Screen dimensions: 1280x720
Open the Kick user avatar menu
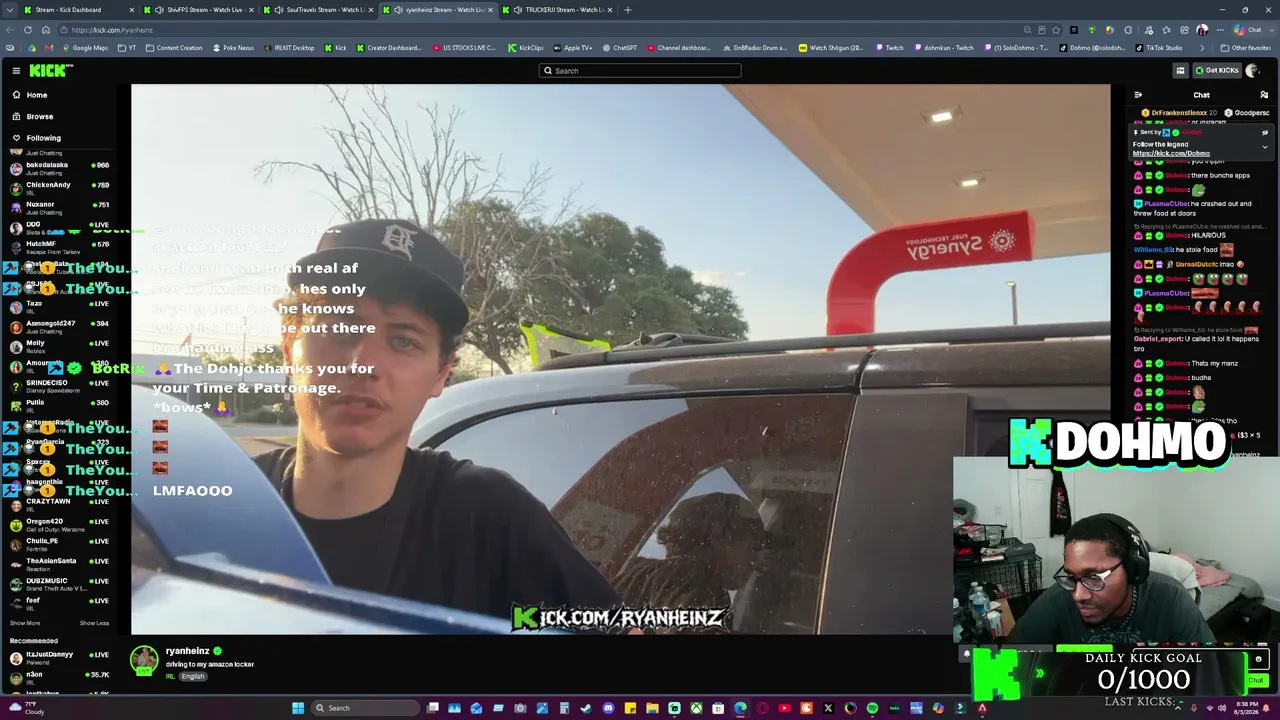tap(1252, 70)
